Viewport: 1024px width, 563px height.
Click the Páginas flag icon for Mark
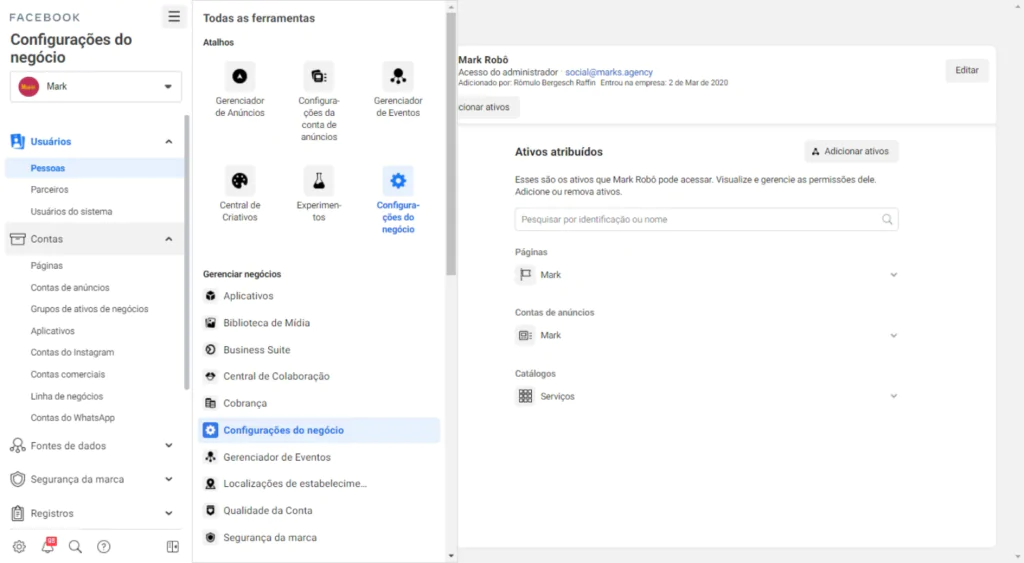pos(525,275)
